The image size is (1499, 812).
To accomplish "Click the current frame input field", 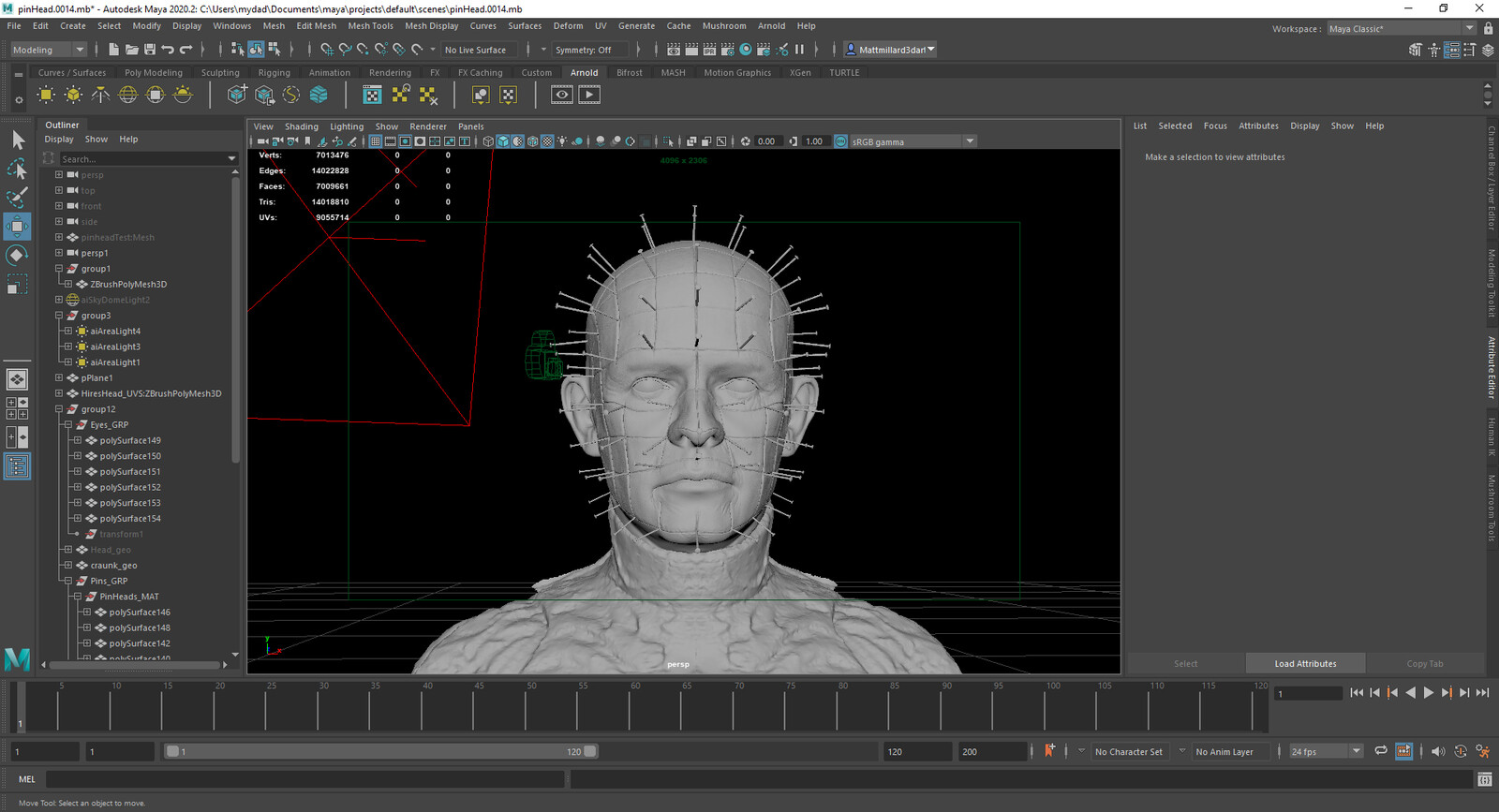I will point(1309,693).
